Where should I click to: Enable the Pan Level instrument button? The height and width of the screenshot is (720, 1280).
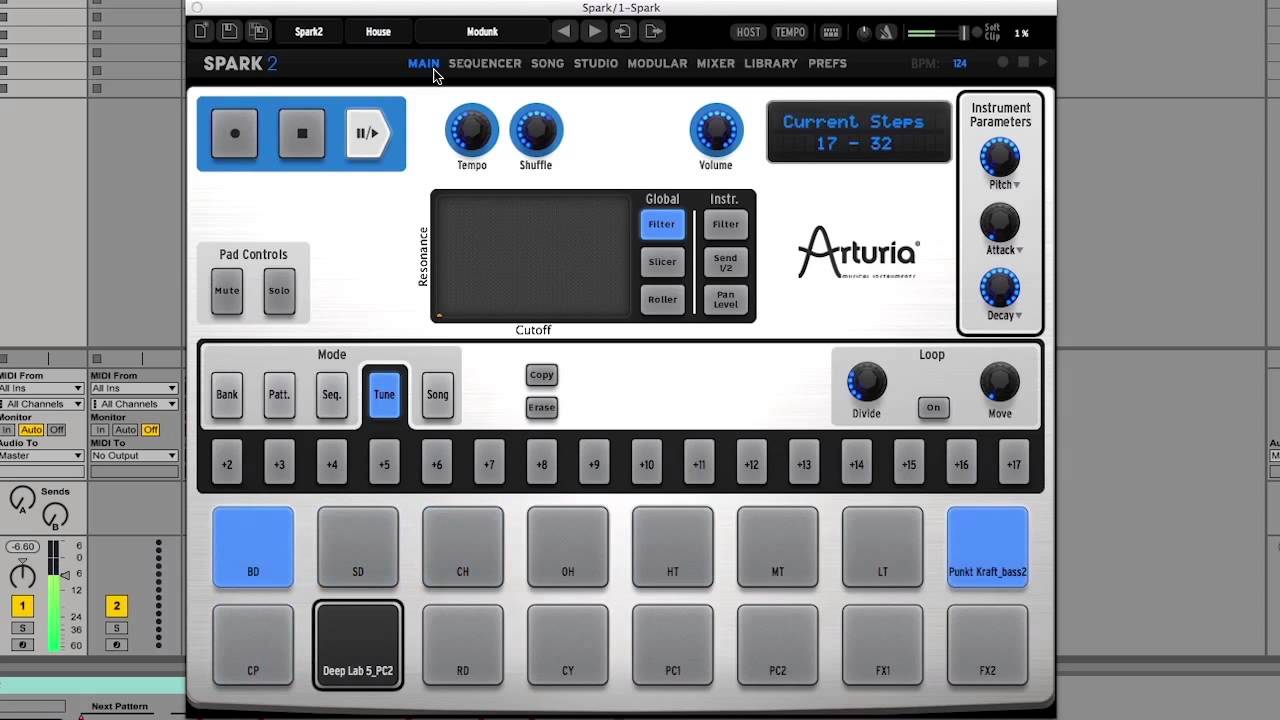pyautogui.click(x=726, y=299)
